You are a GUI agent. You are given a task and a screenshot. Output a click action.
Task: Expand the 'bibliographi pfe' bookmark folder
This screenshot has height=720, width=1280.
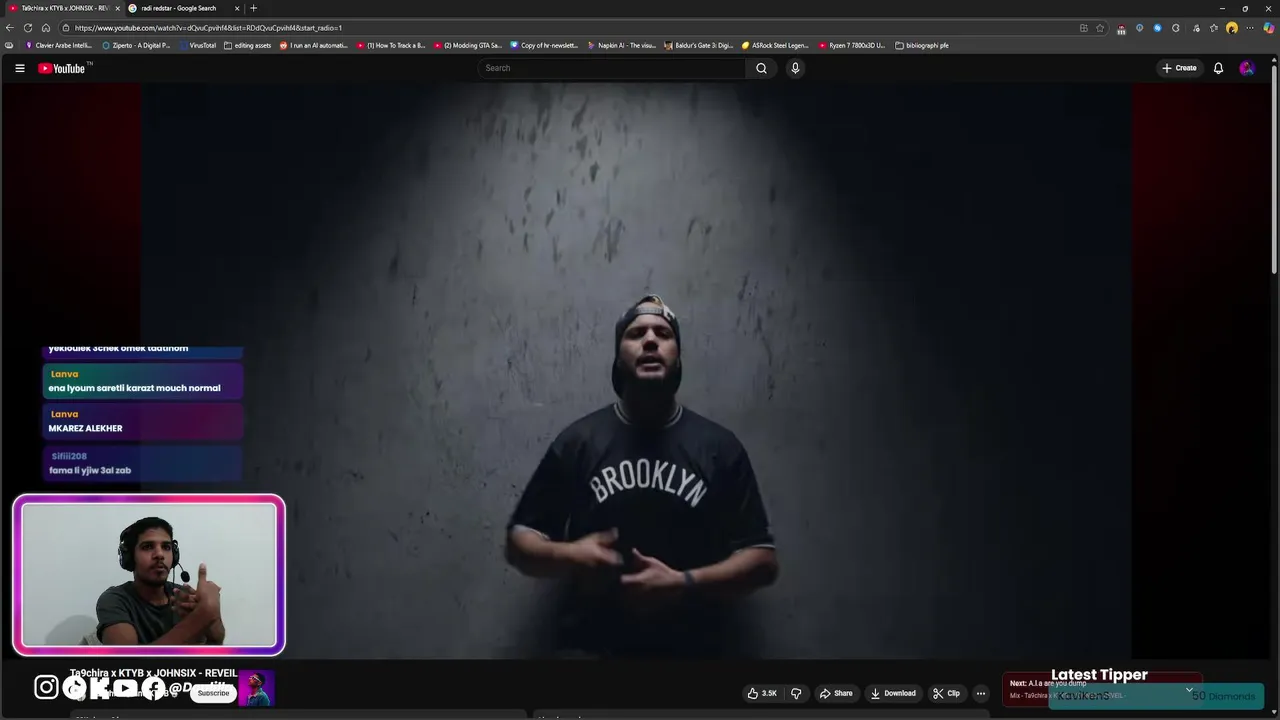click(922, 45)
